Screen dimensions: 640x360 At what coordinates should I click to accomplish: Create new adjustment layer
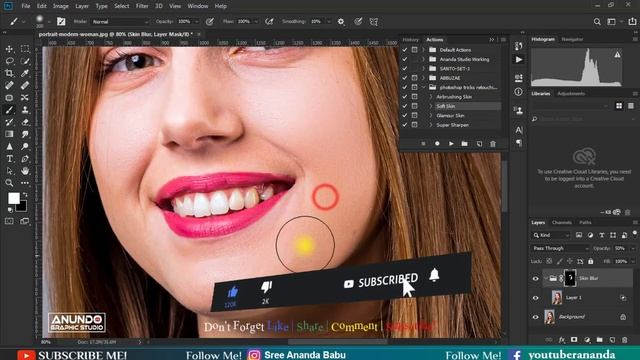(x=587, y=340)
